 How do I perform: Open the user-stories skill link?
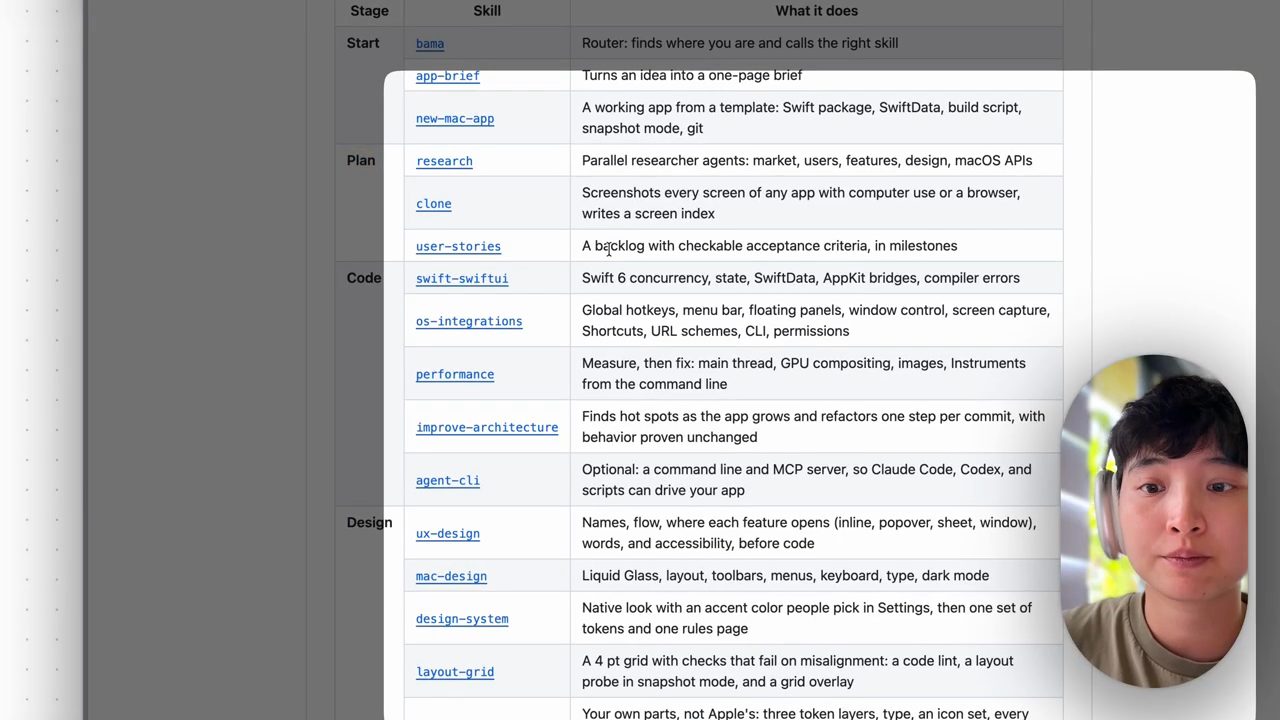458,246
